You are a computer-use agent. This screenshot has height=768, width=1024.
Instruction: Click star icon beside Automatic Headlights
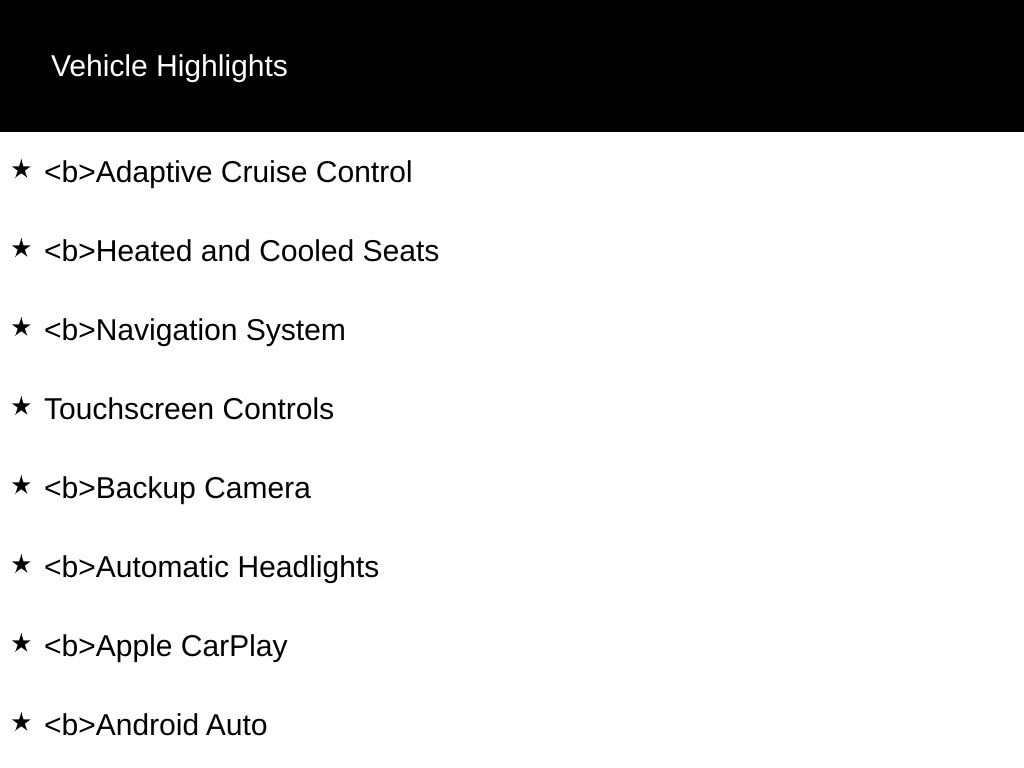point(21,564)
